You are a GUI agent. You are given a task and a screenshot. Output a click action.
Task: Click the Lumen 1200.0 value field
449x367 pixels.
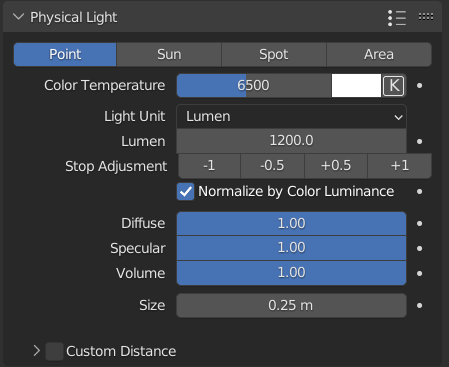291,141
